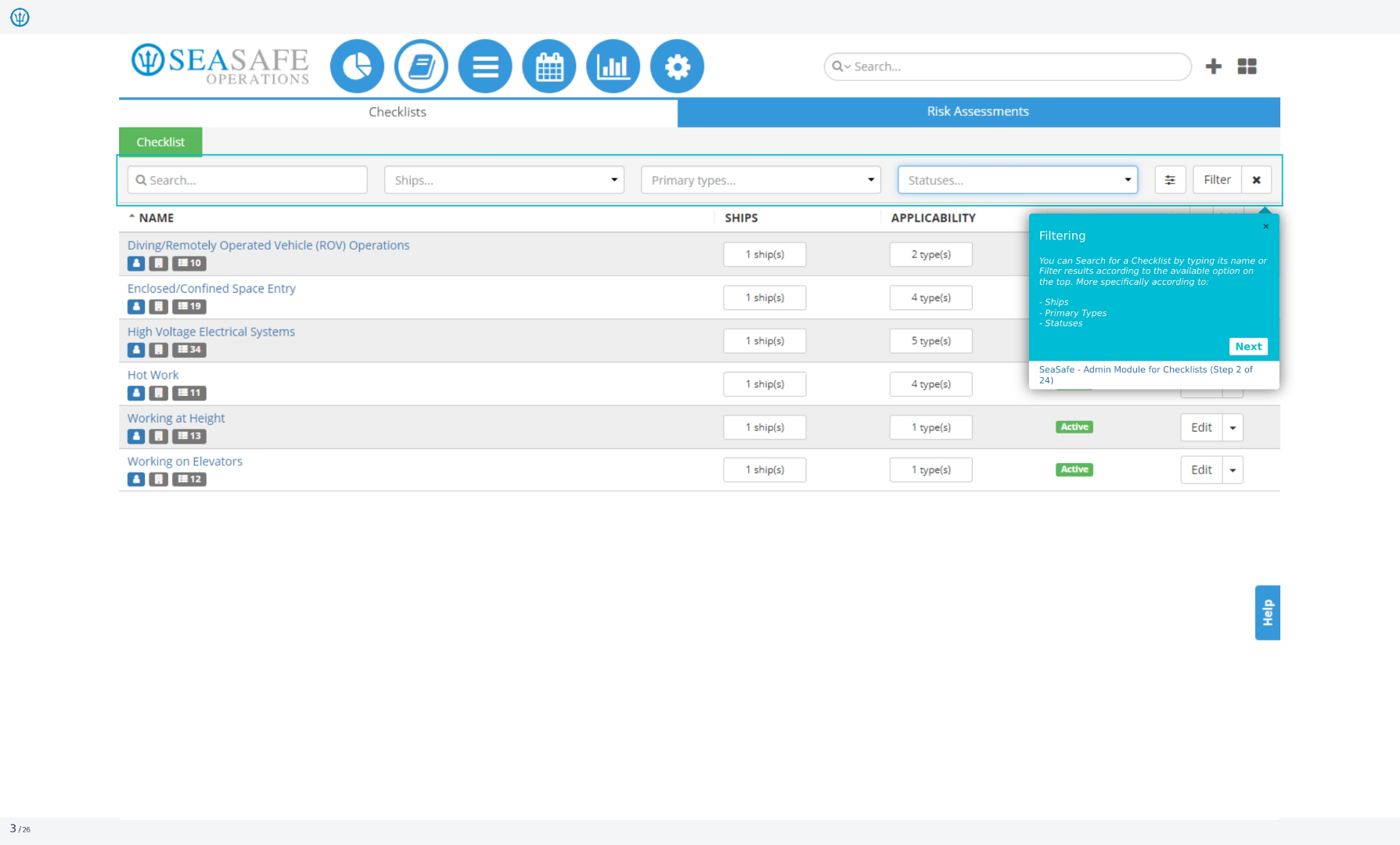Viewport: 1400px width, 845px height.
Task: Click items count 10 badge for Diving/ROV
Action: click(x=189, y=264)
